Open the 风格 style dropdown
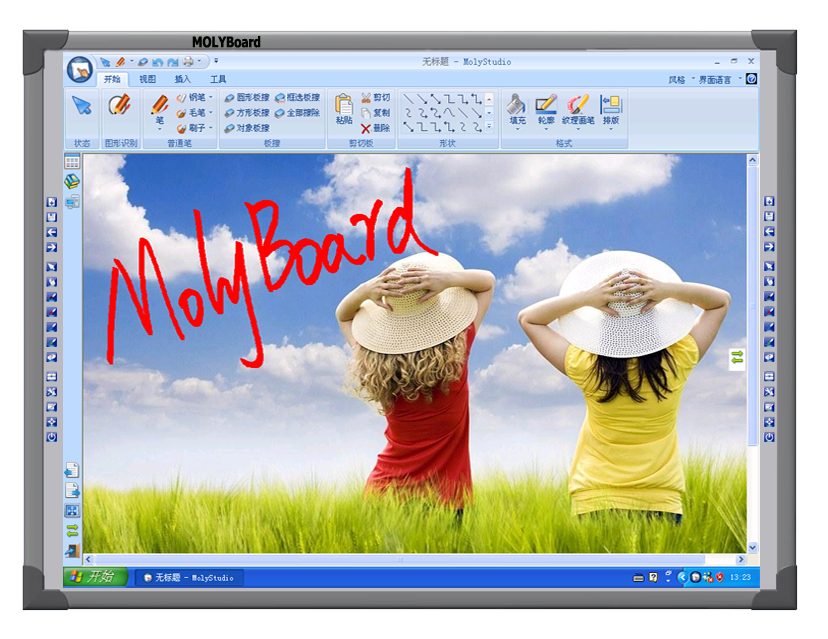The height and width of the screenshot is (639, 828). click(x=681, y=80)
